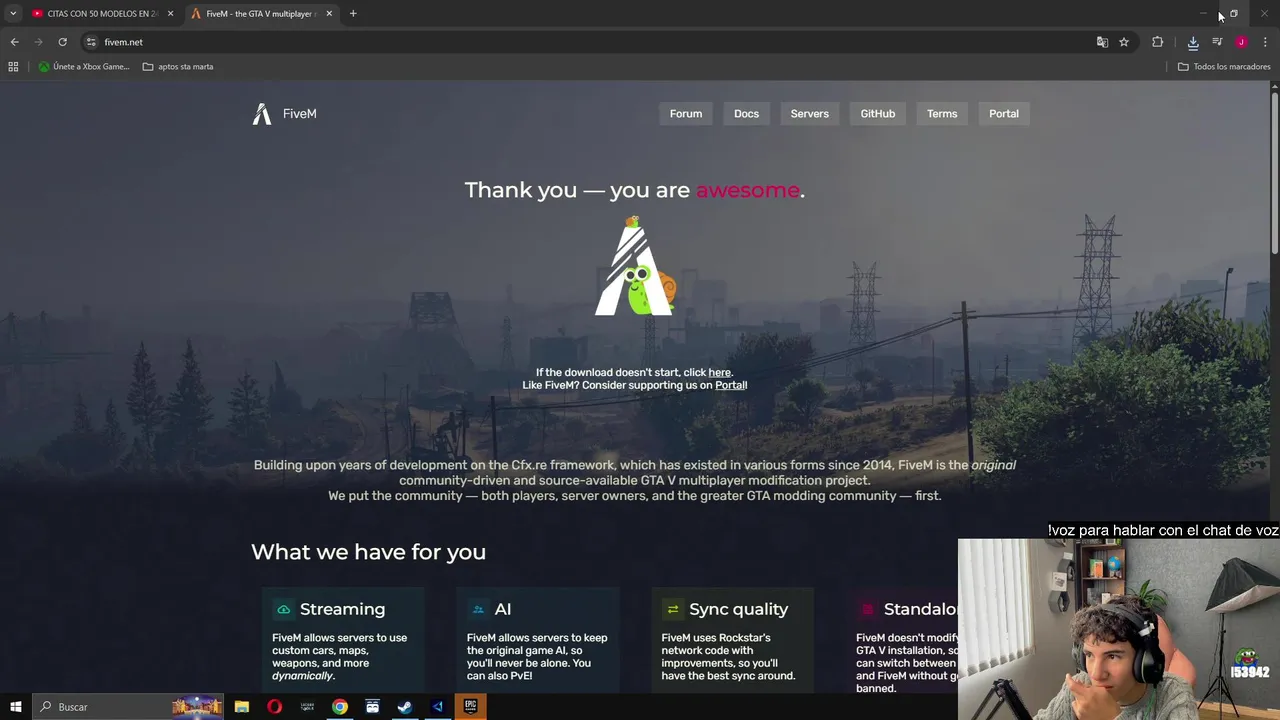Bookmark this page with the star

click(x=1124, y=42)
